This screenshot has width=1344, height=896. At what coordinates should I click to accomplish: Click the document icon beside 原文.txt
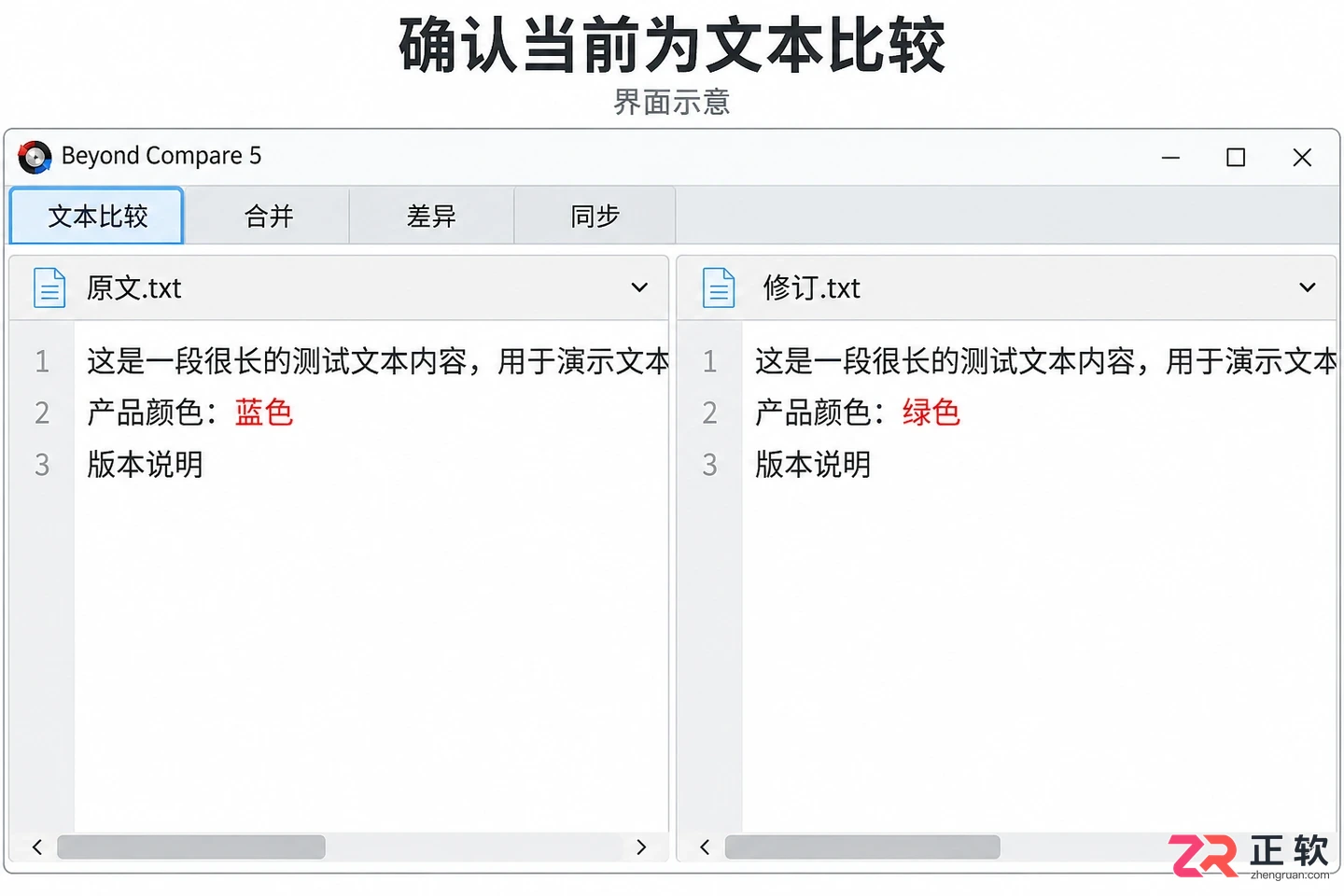(49, 287)
